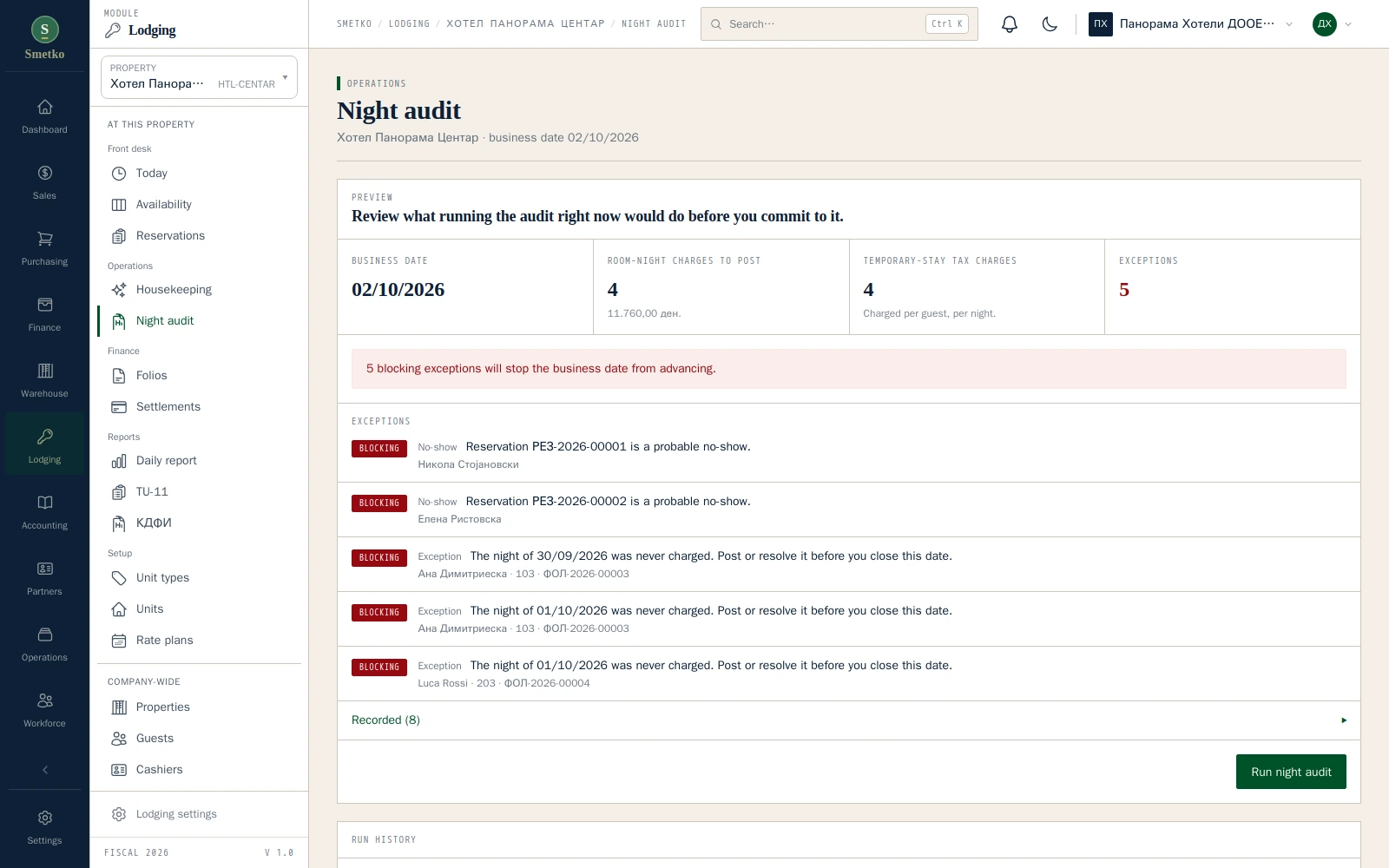Viewport: 1389px width, 868px height.
Task: Open Availability in the sidebar
Action: pyautogui.click(x=199, y=205)
